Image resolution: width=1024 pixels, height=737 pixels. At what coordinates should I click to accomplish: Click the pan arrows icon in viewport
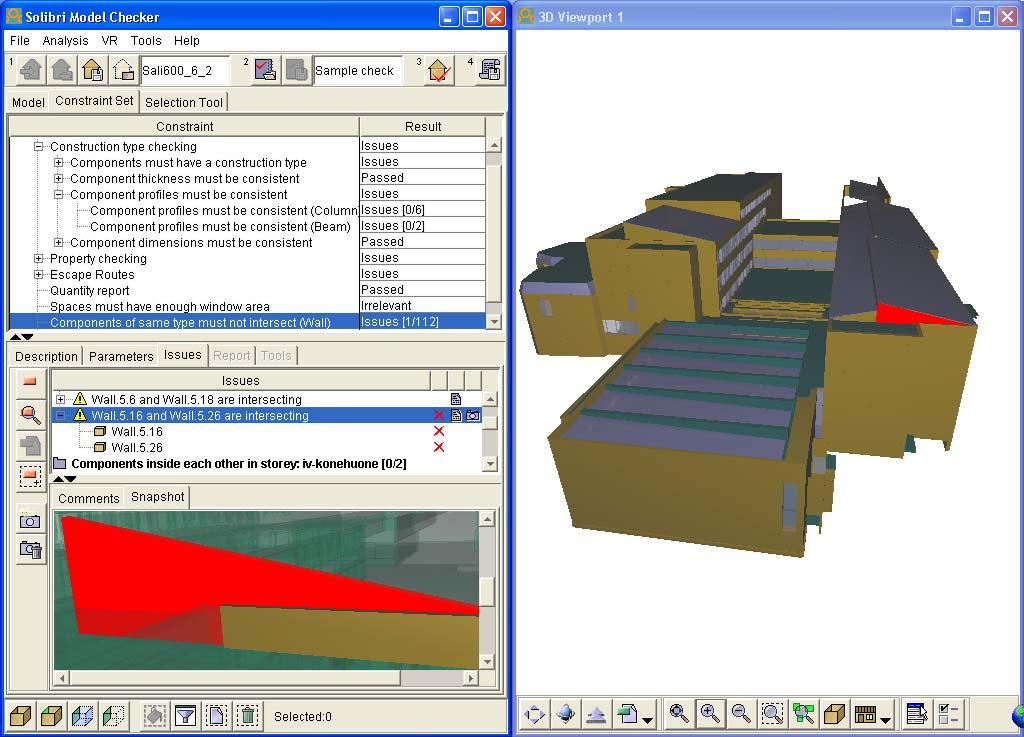[535, 713]
